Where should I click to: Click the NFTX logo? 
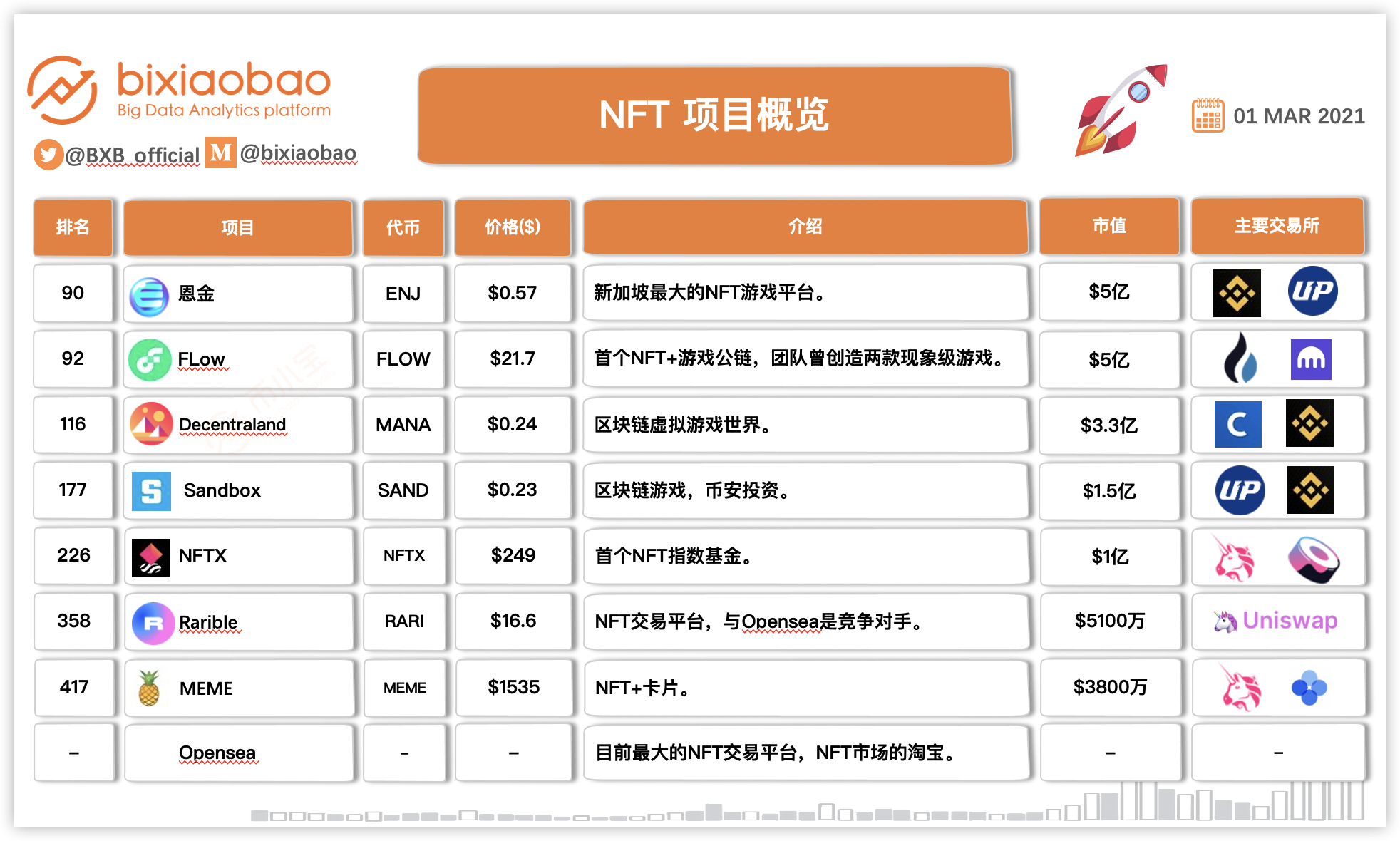click(151, 557)
